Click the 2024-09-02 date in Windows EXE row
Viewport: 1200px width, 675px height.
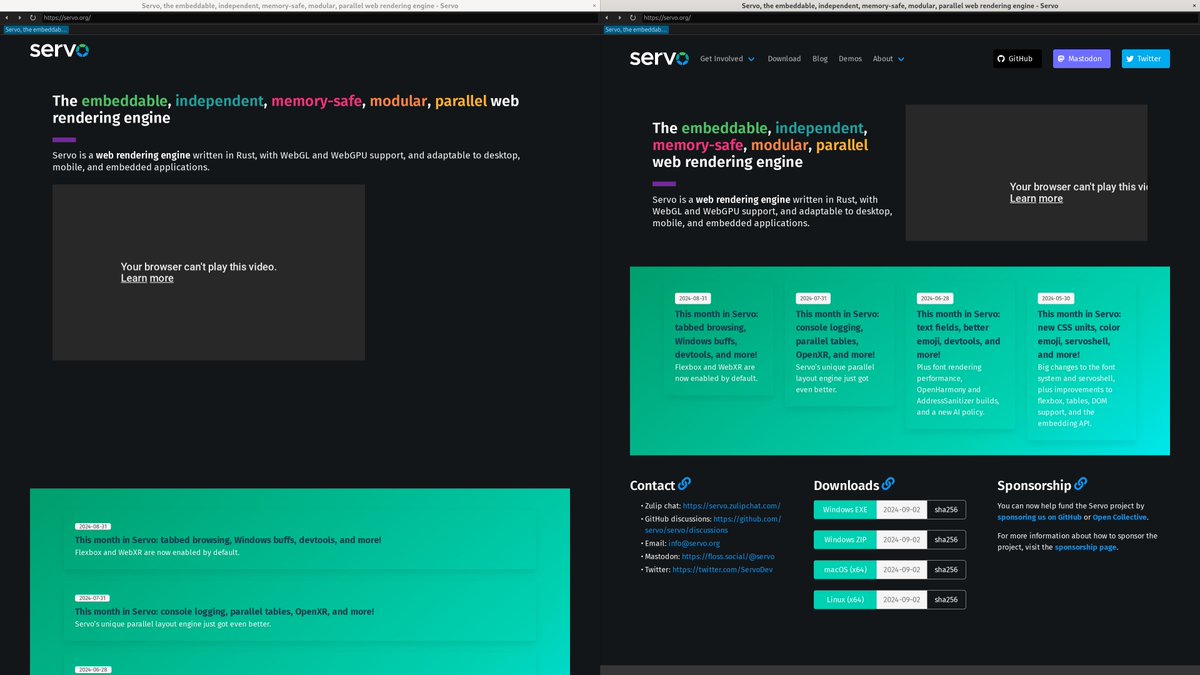coord(902,510)
